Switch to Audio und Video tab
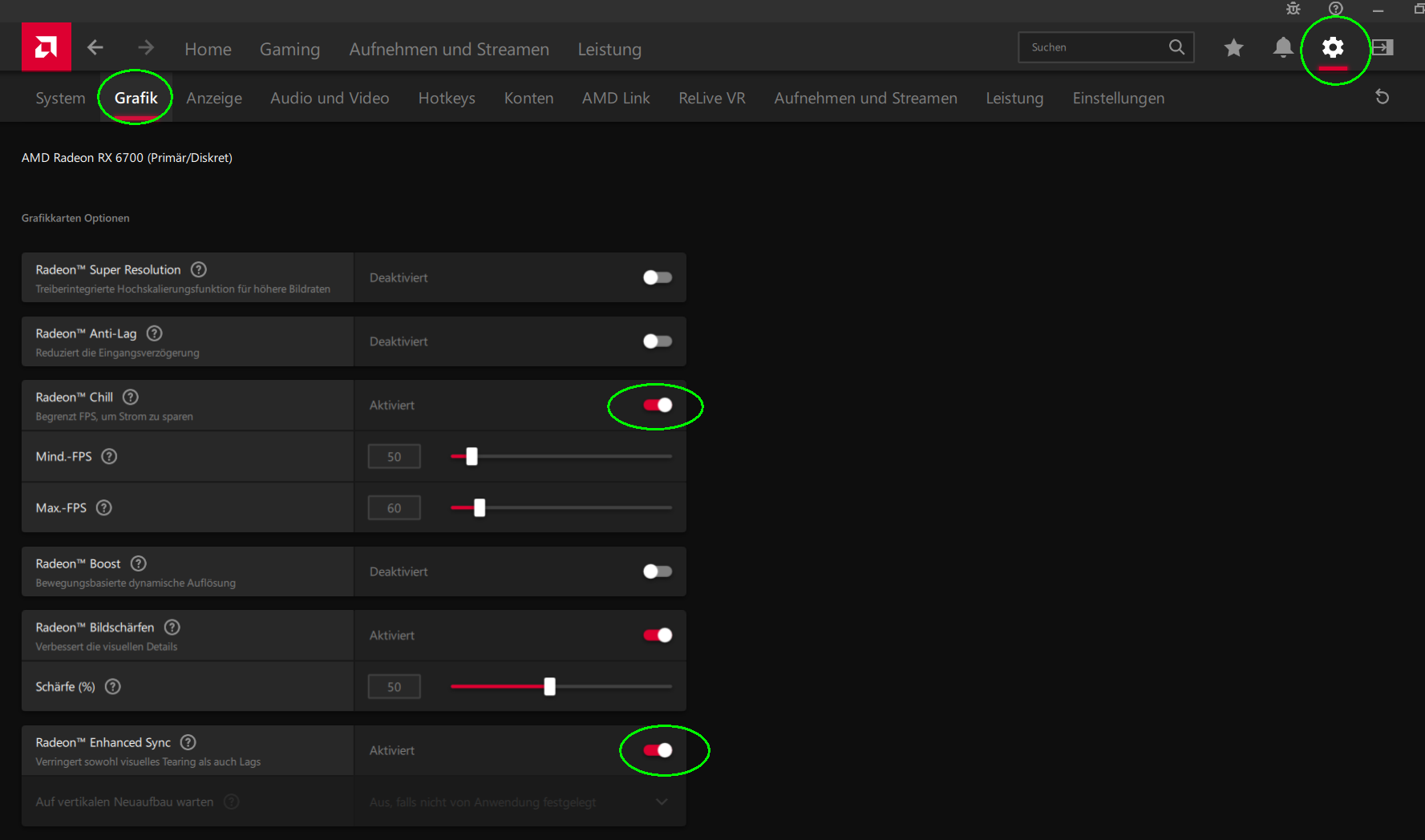Screen dimensions: 1425x840 [x=330, y=98]
